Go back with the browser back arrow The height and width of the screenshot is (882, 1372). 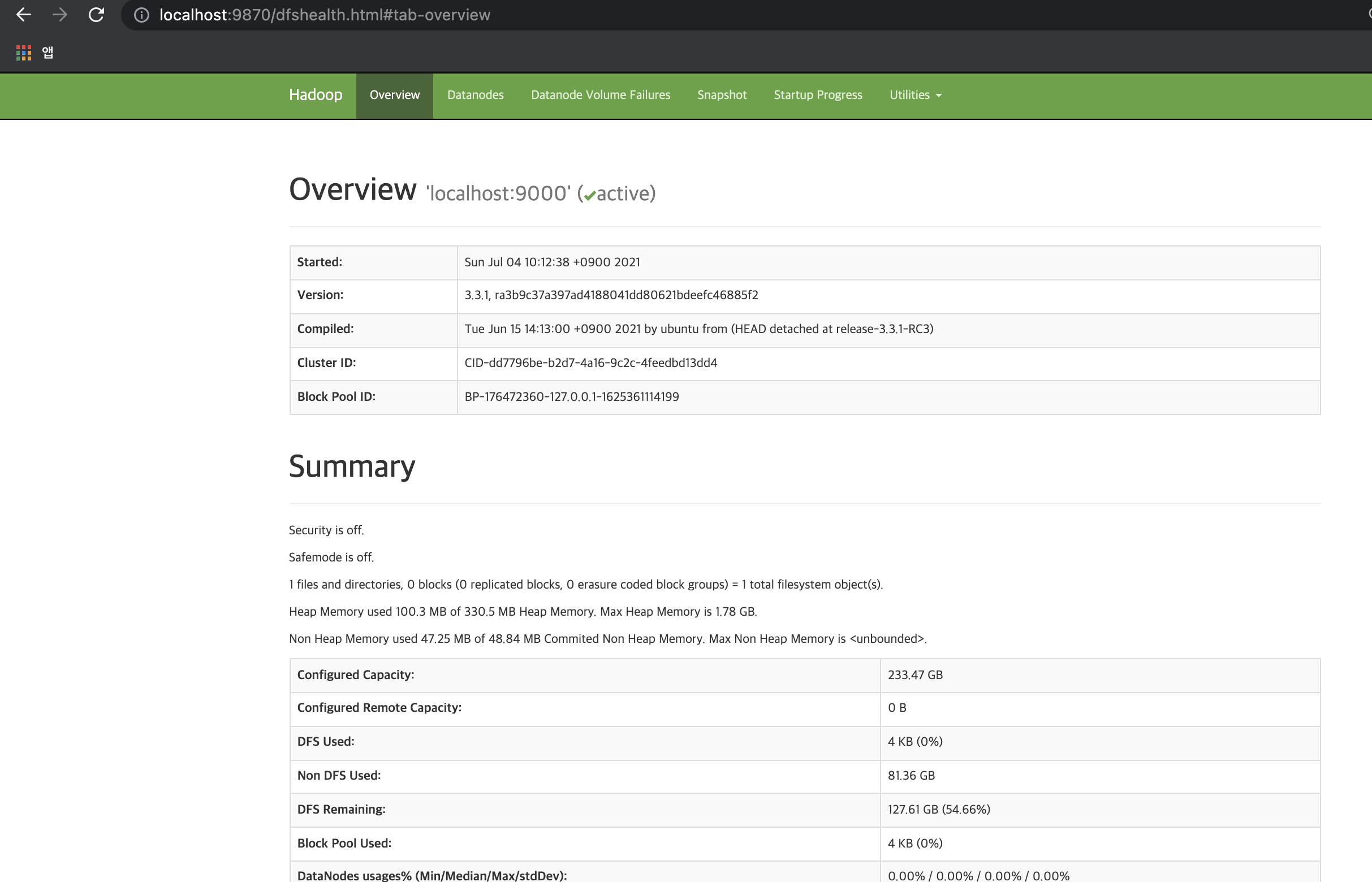pos(24,15)
